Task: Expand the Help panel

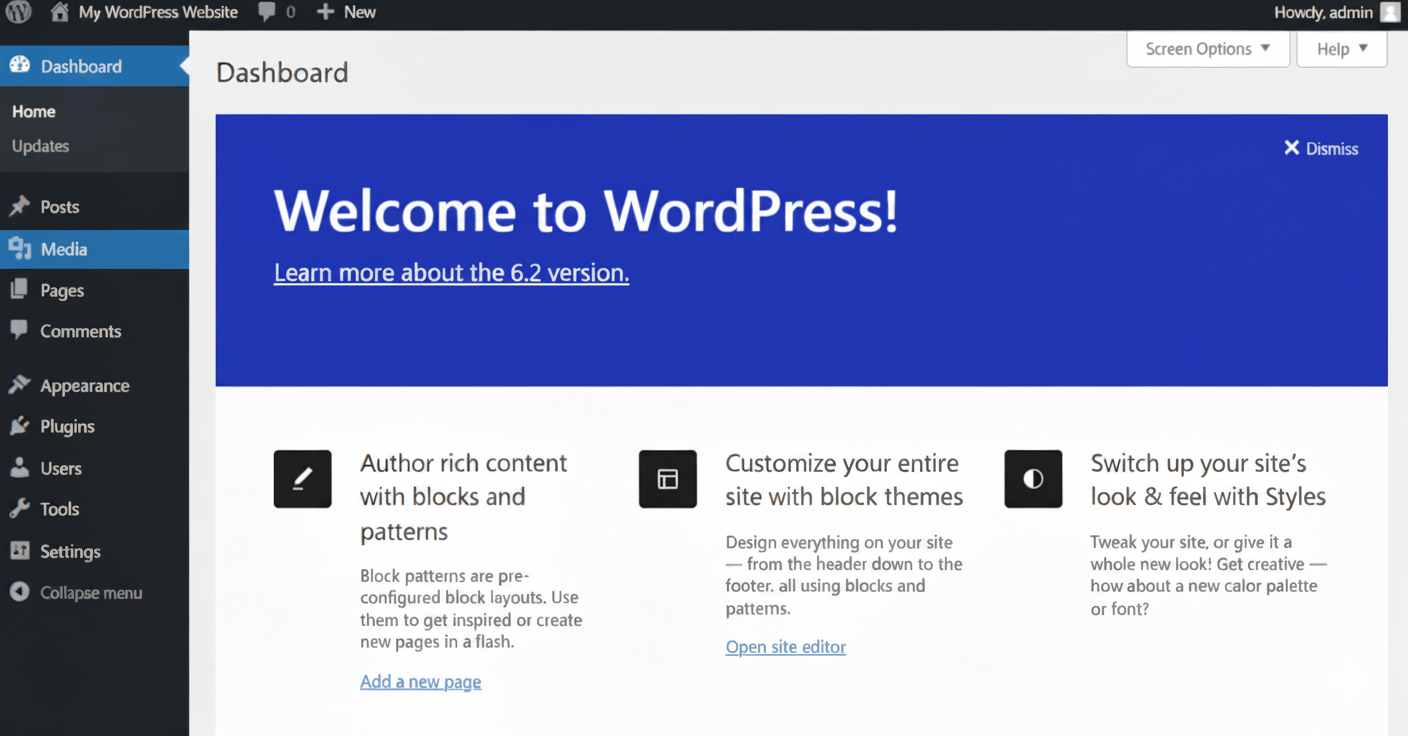Action: pos(1341,48)
